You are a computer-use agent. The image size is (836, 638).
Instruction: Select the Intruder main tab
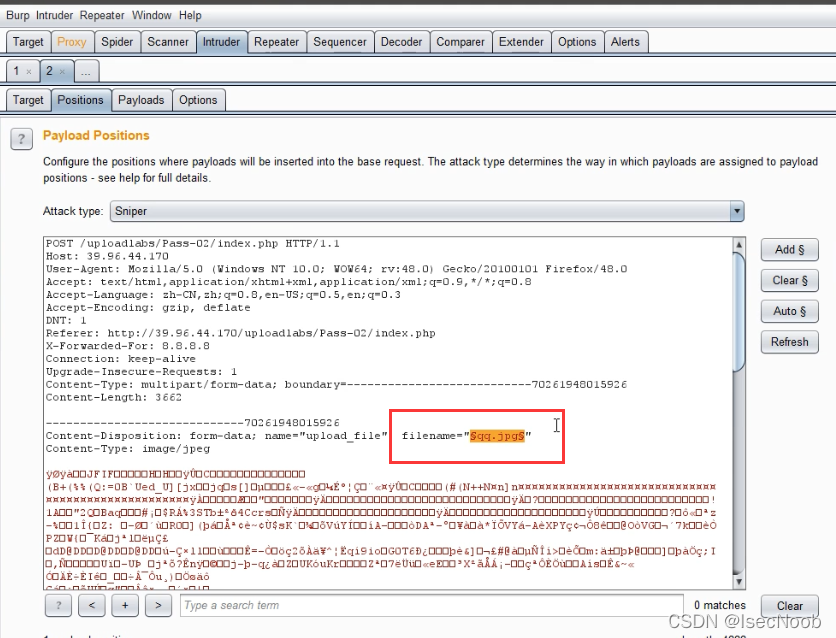[x=221, y=42]
